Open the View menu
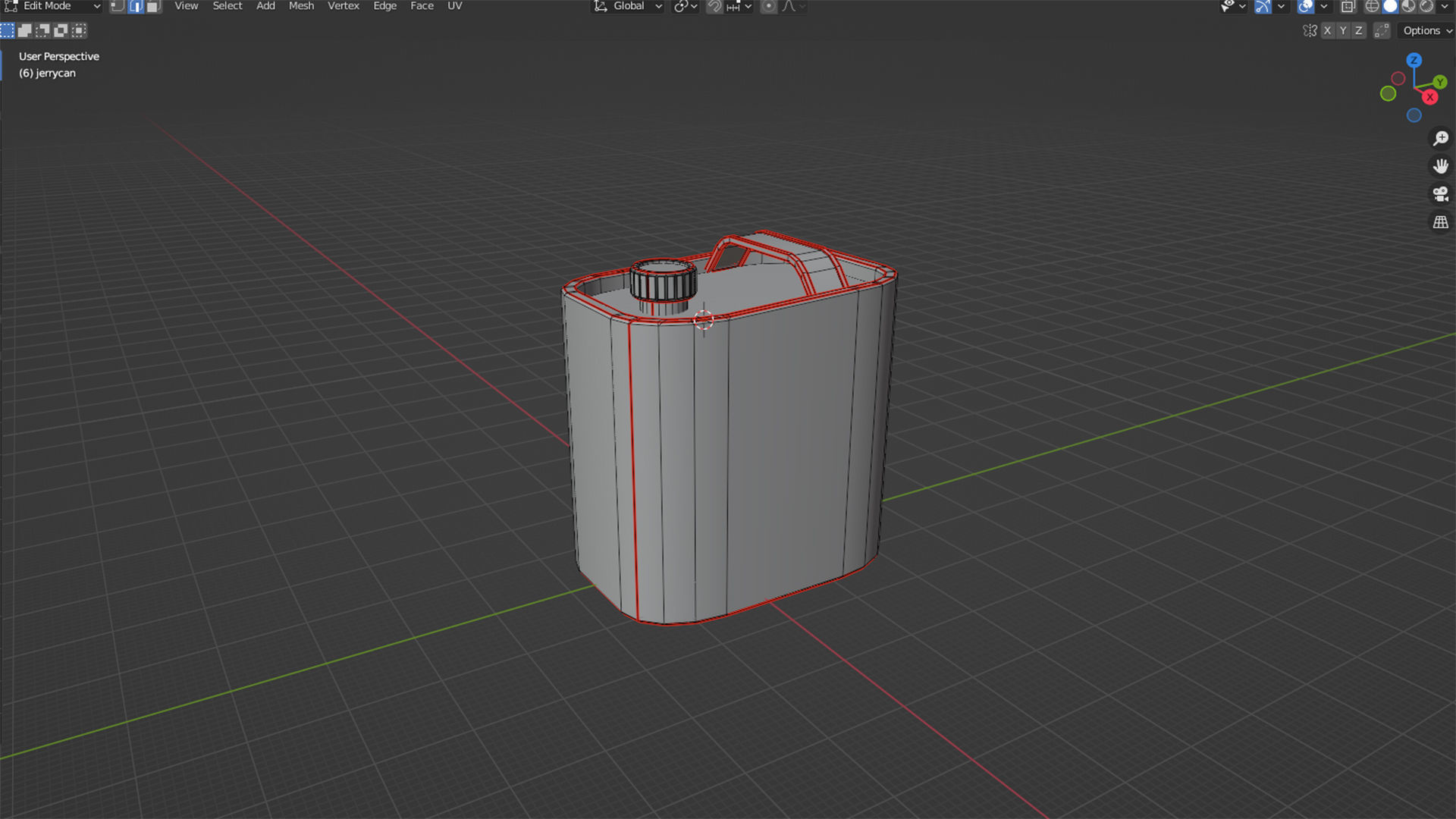The height and width of the screenshot is (819, 1456). 186,6
